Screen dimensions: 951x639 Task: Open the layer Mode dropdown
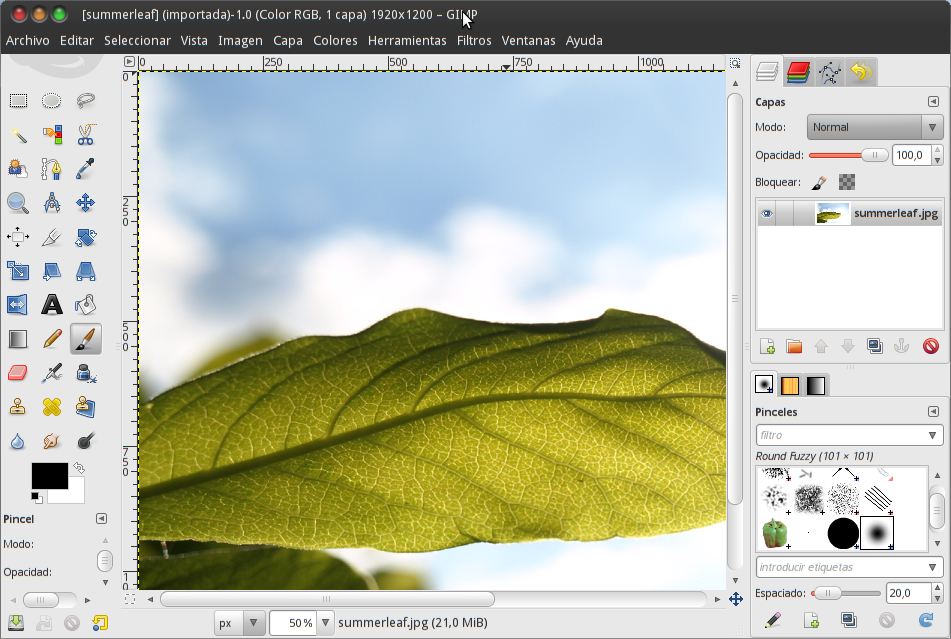coord(875,127)
